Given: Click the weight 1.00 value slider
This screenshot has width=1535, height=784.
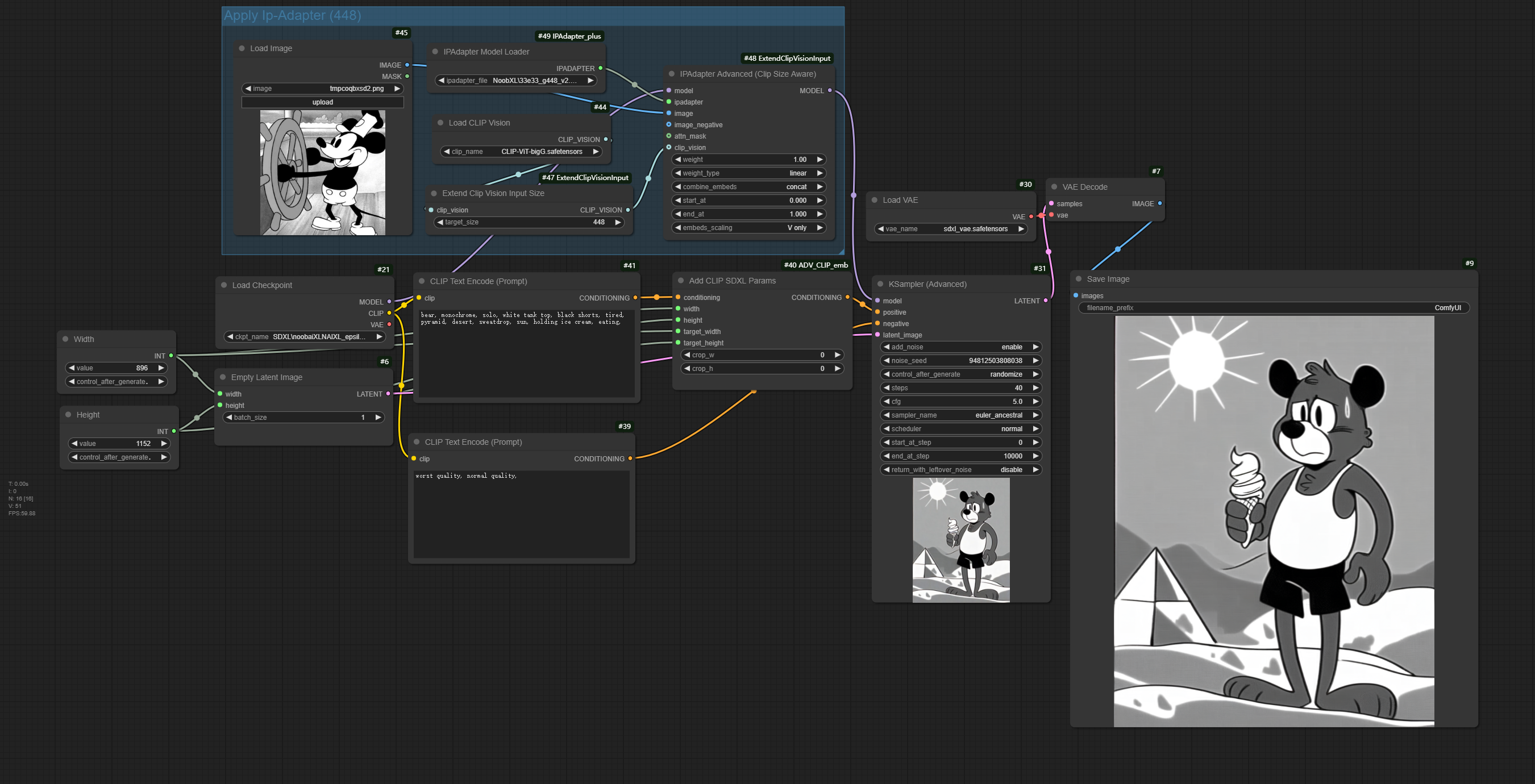Looking at the screenshot, I should (x=749, y=159).
